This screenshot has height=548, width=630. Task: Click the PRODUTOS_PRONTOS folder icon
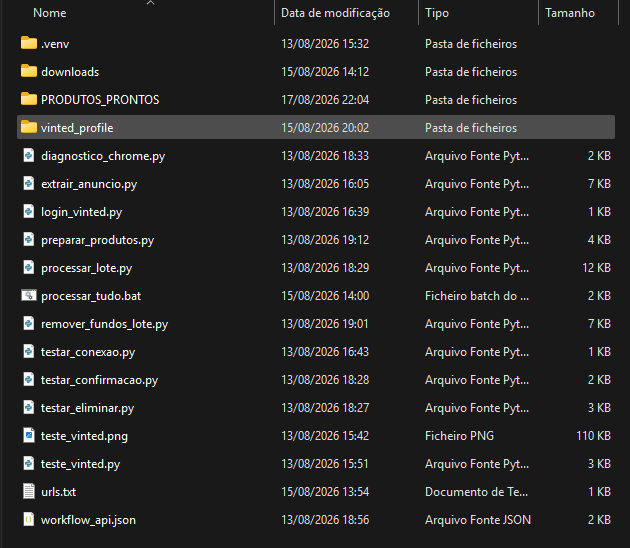(x=29, y=99)
